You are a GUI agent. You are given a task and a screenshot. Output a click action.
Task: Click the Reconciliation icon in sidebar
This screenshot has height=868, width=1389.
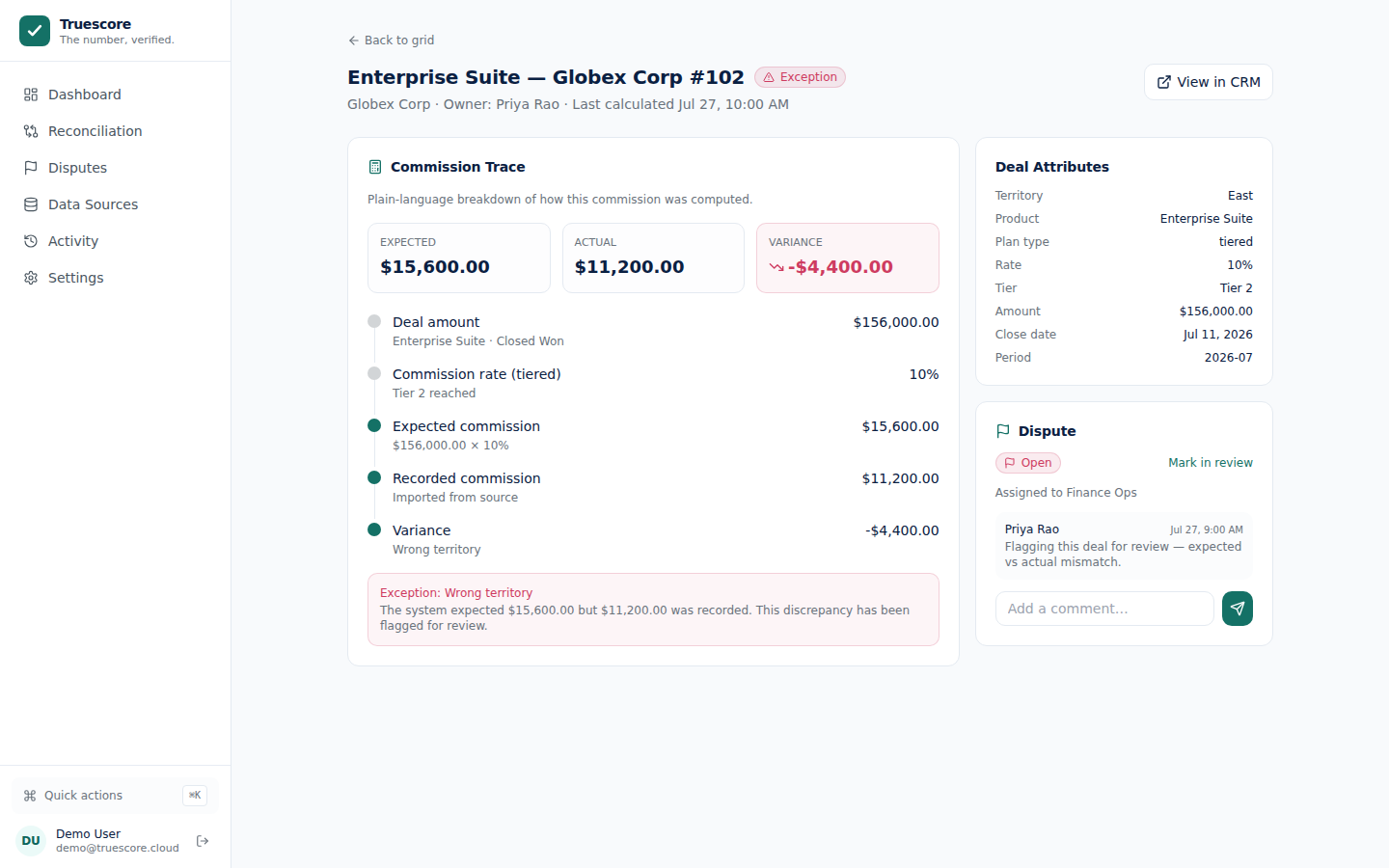click(31, 131)
